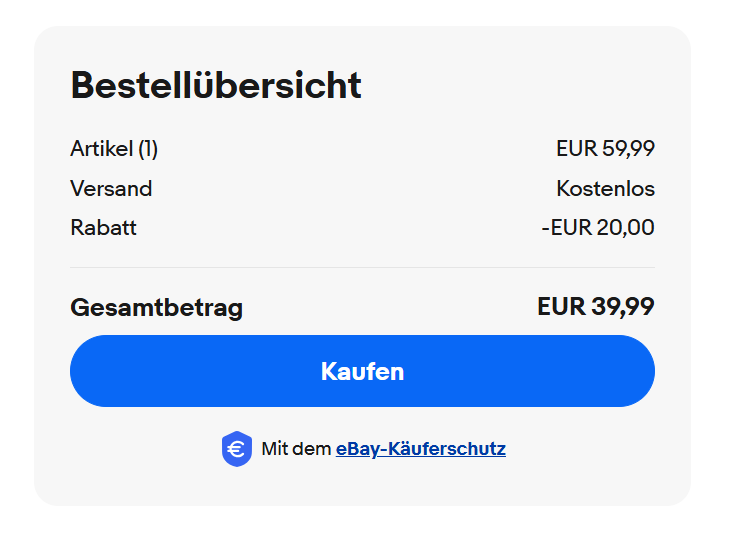Click the EUR currency text of total
729x551 pixels.
click(x=561, y=306)
